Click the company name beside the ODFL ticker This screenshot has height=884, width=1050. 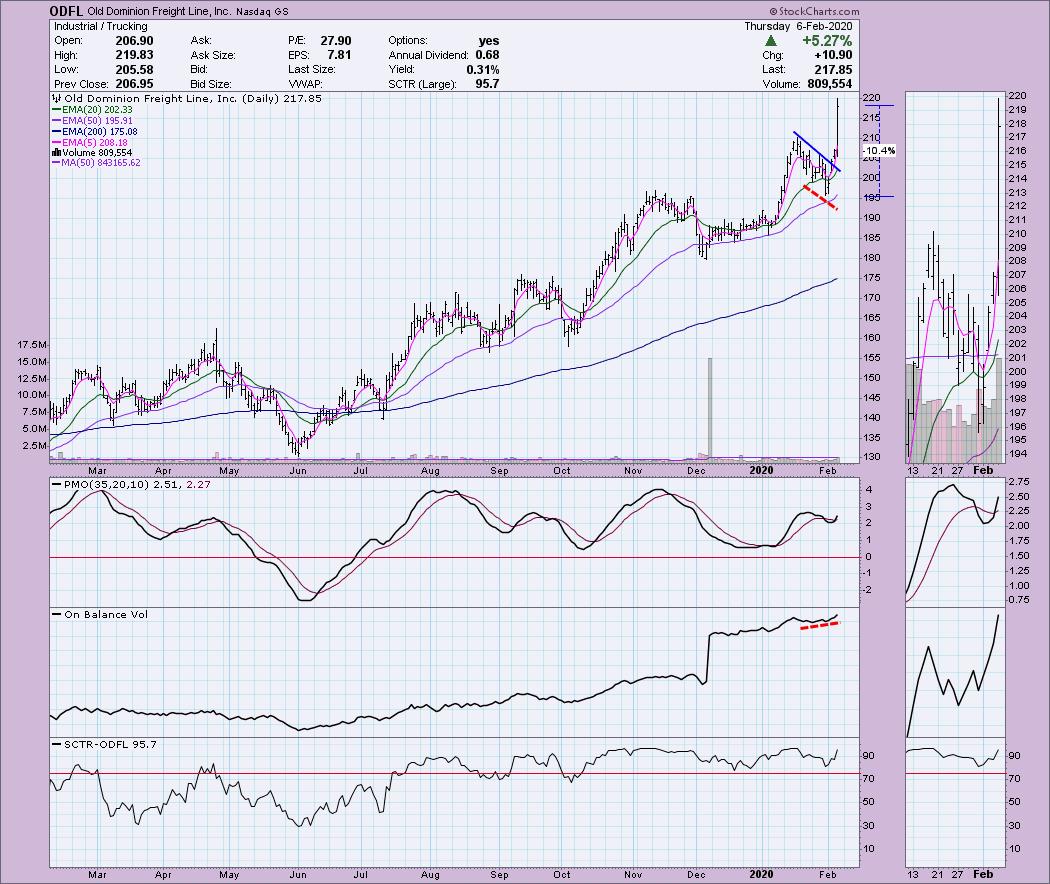pyautogui.click(x=159, y=11)
